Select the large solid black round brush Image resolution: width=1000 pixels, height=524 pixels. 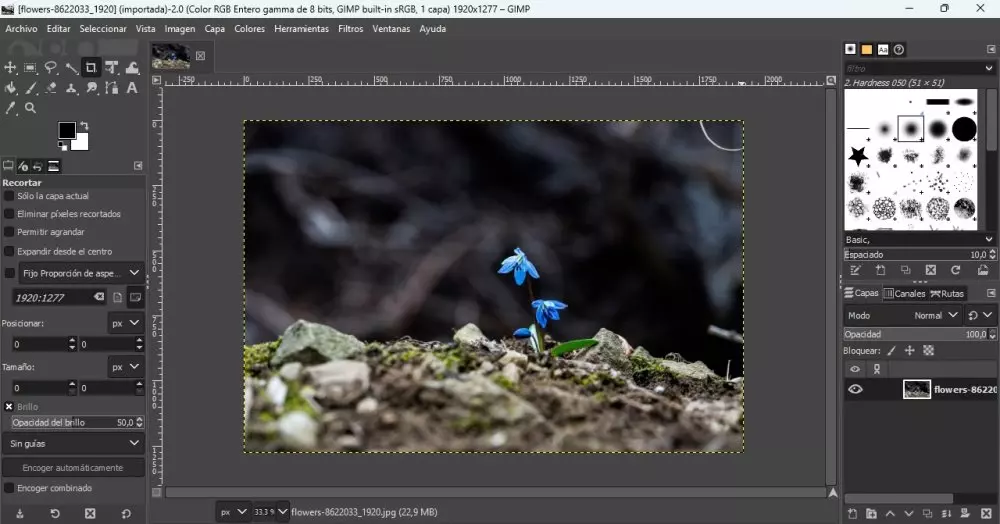(964, 129)
